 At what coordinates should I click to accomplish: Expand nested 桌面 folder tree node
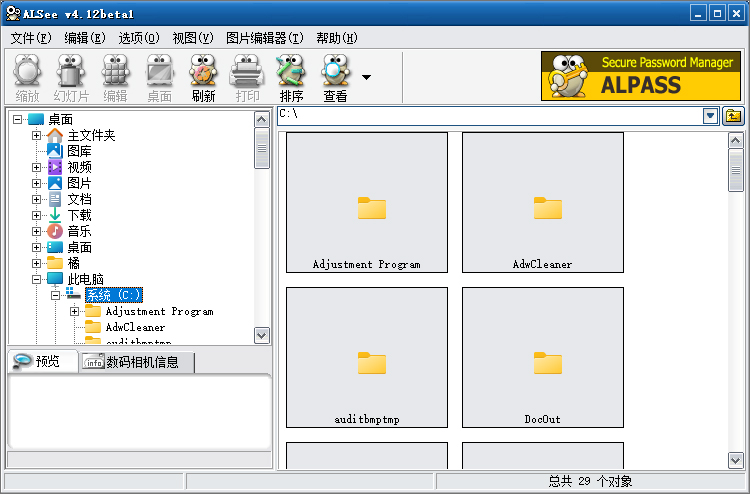point(36,247)
